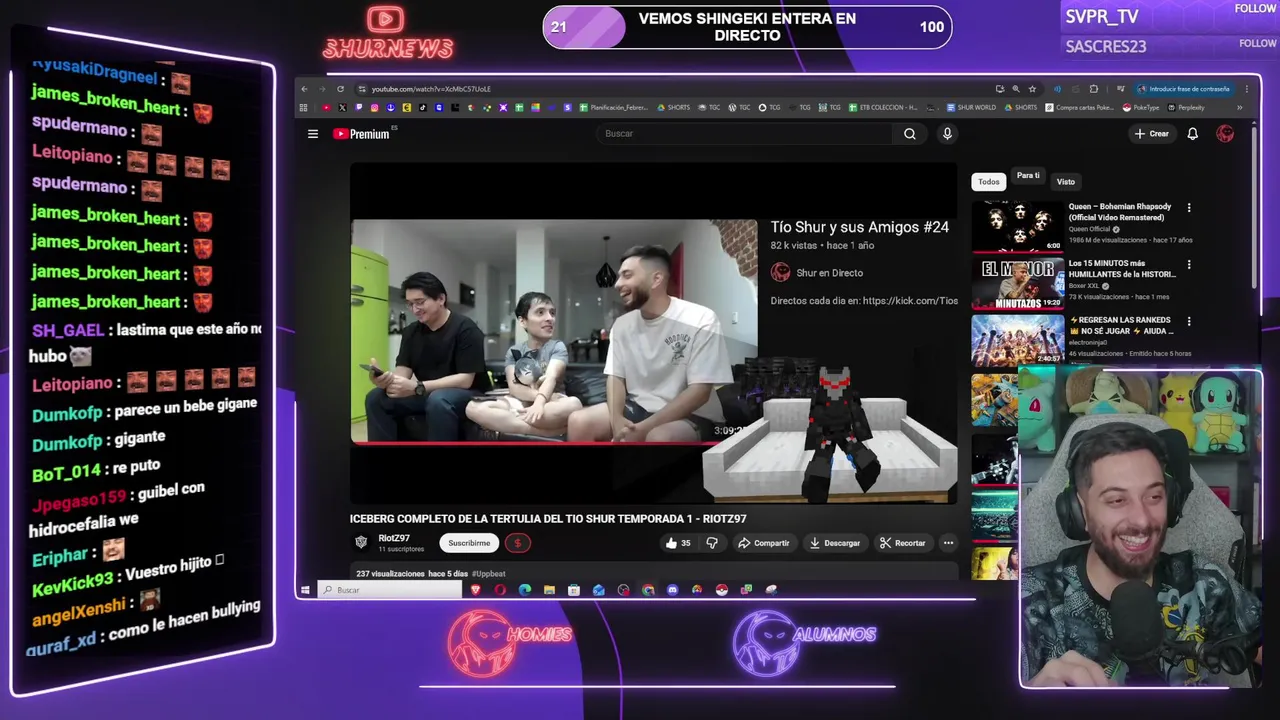Open File Explorer from taskbar
This screenshot has height=720, width=1280.
coord(549,590)
